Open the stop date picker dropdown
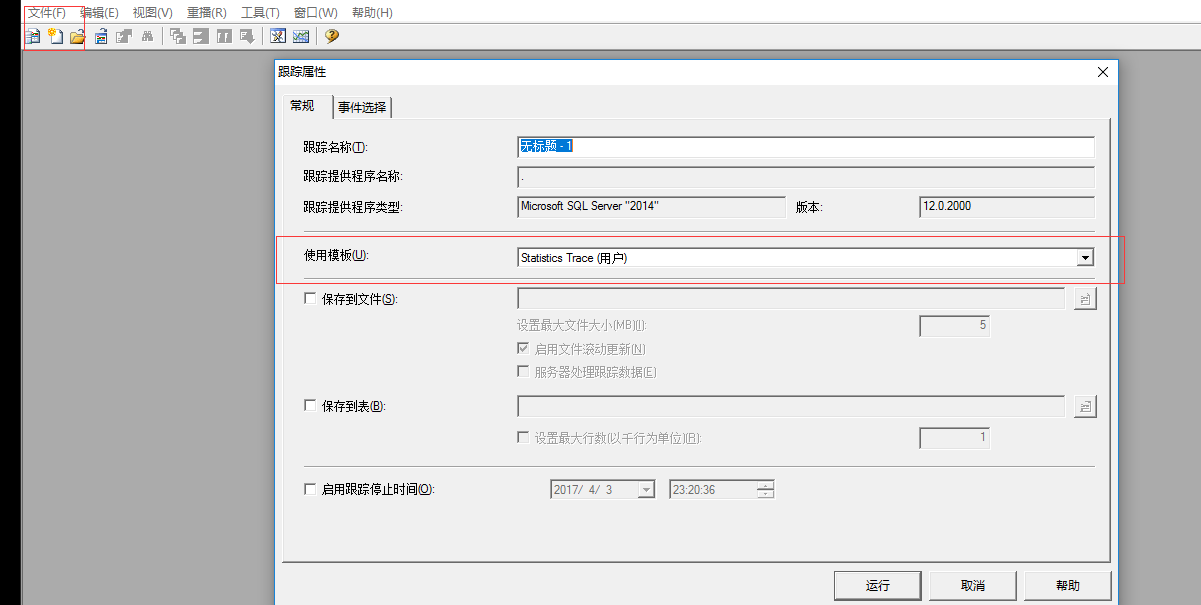 click(646, 490)
